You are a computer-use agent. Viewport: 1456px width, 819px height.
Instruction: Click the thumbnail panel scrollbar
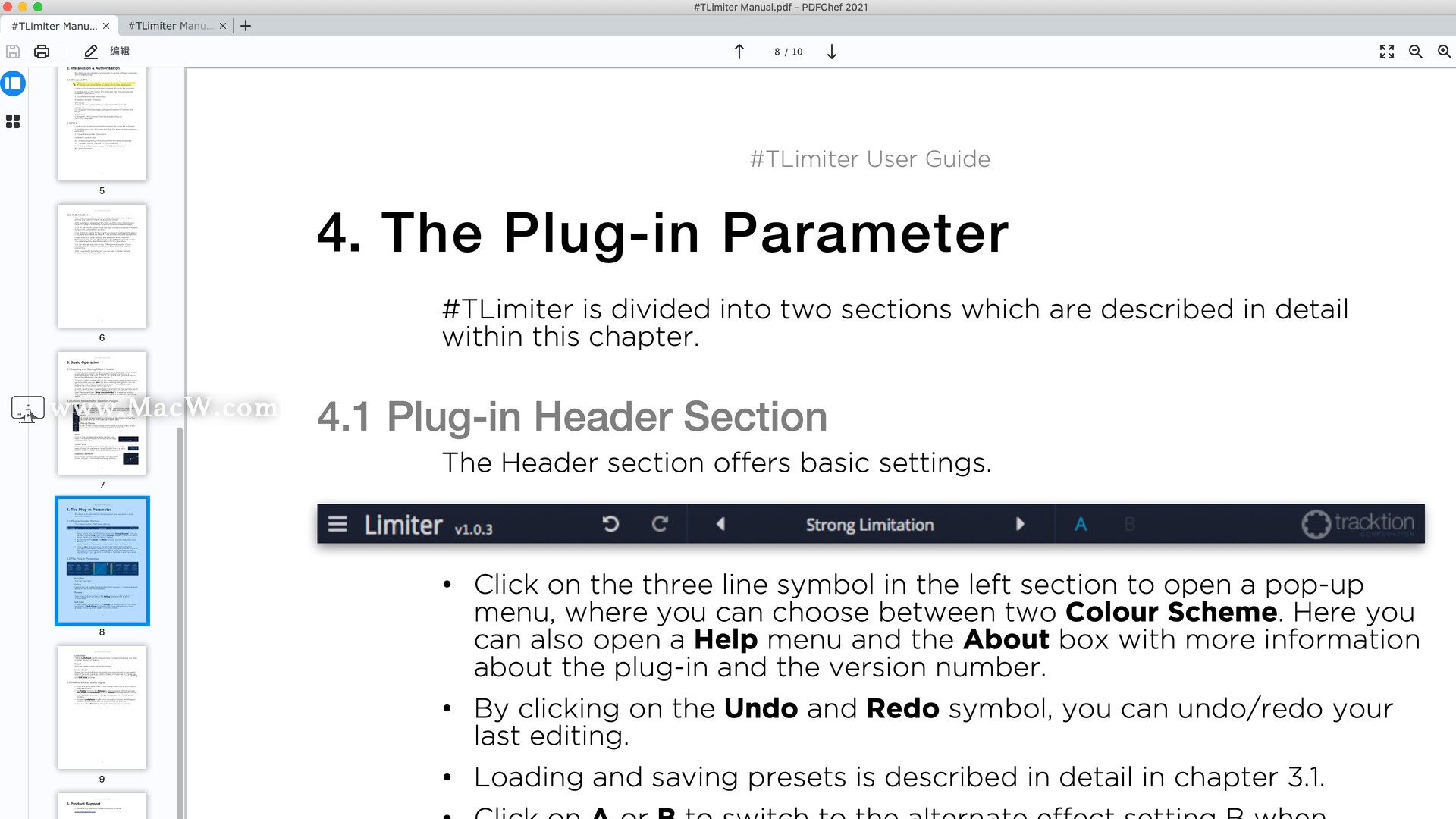tap(180, 622)
